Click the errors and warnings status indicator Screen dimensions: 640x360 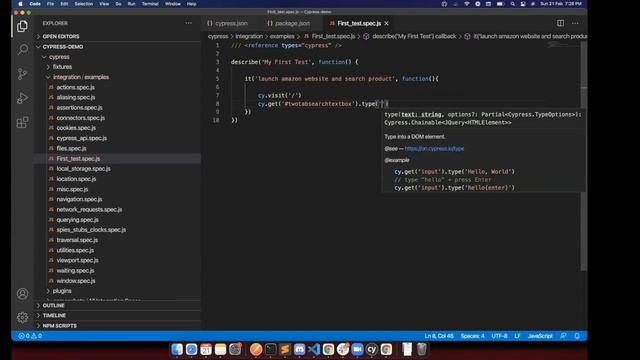(x=30, y=336)
